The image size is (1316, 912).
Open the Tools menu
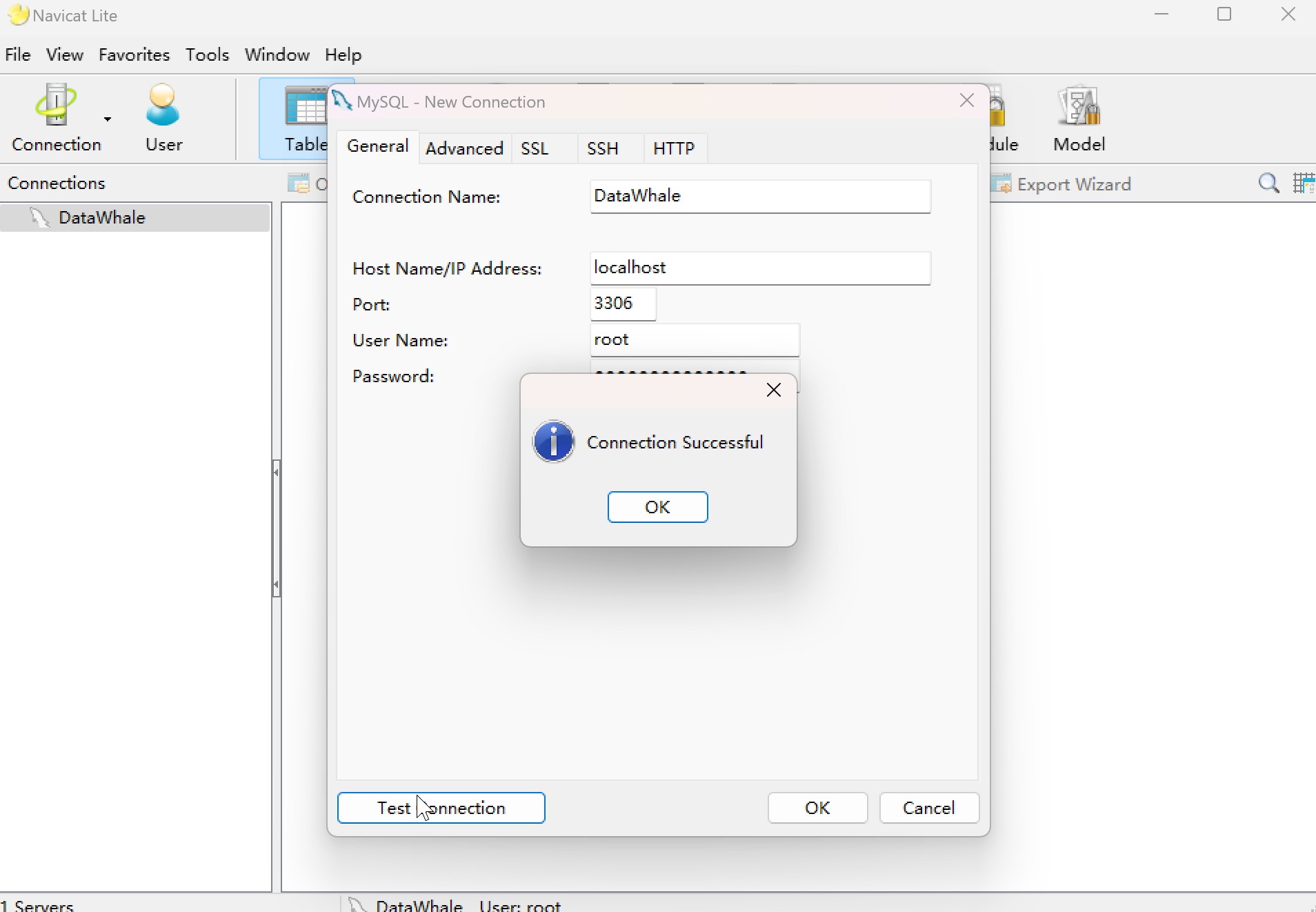point(208,54)
